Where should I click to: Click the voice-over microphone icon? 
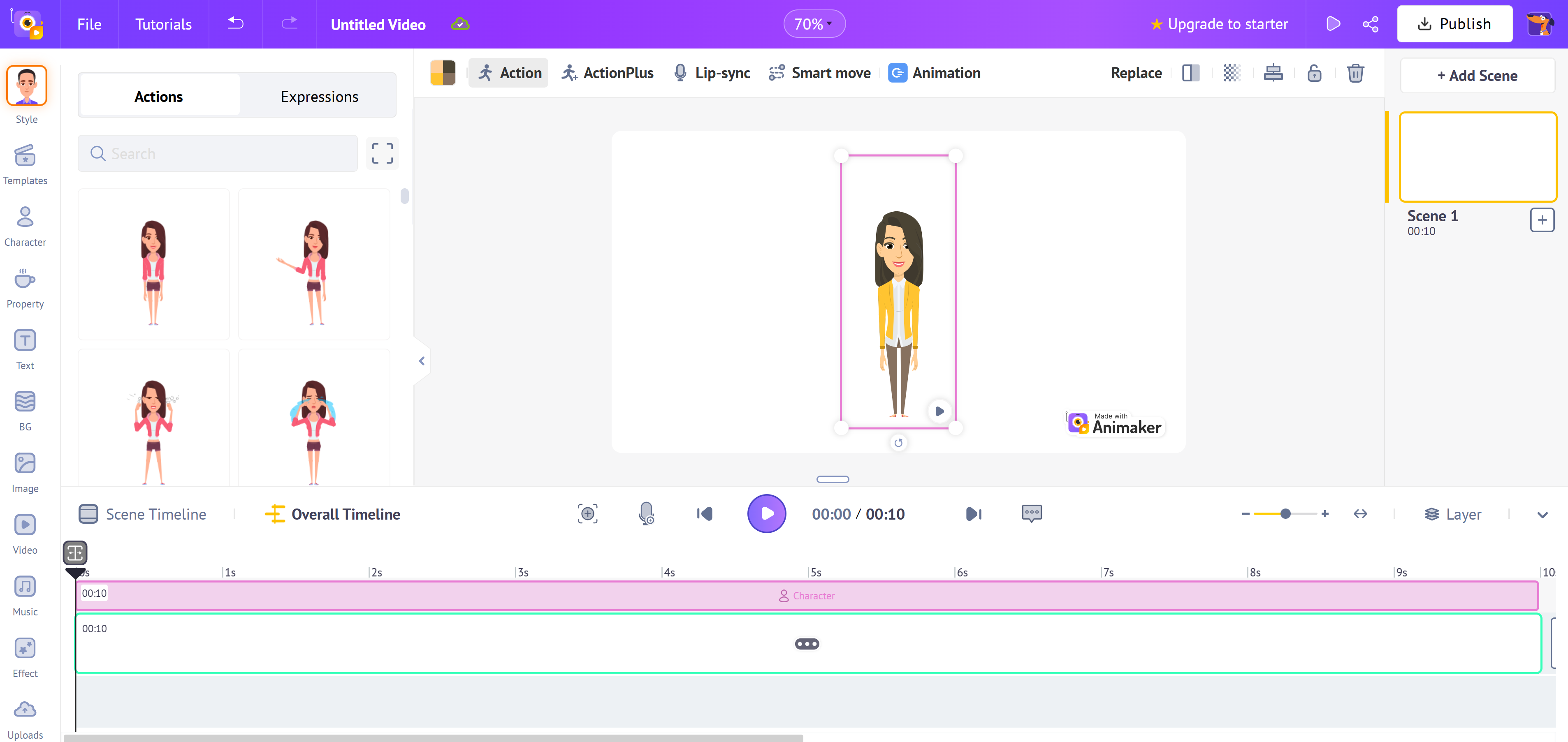[647, 514]
